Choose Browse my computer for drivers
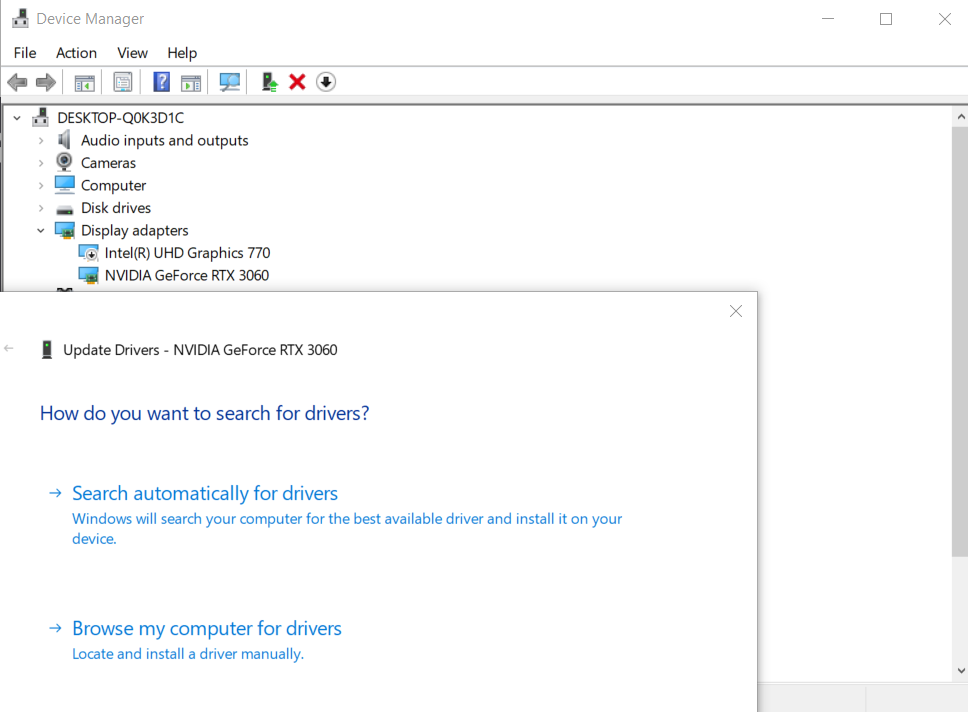 pyautogui.click(x=207, y=628)
